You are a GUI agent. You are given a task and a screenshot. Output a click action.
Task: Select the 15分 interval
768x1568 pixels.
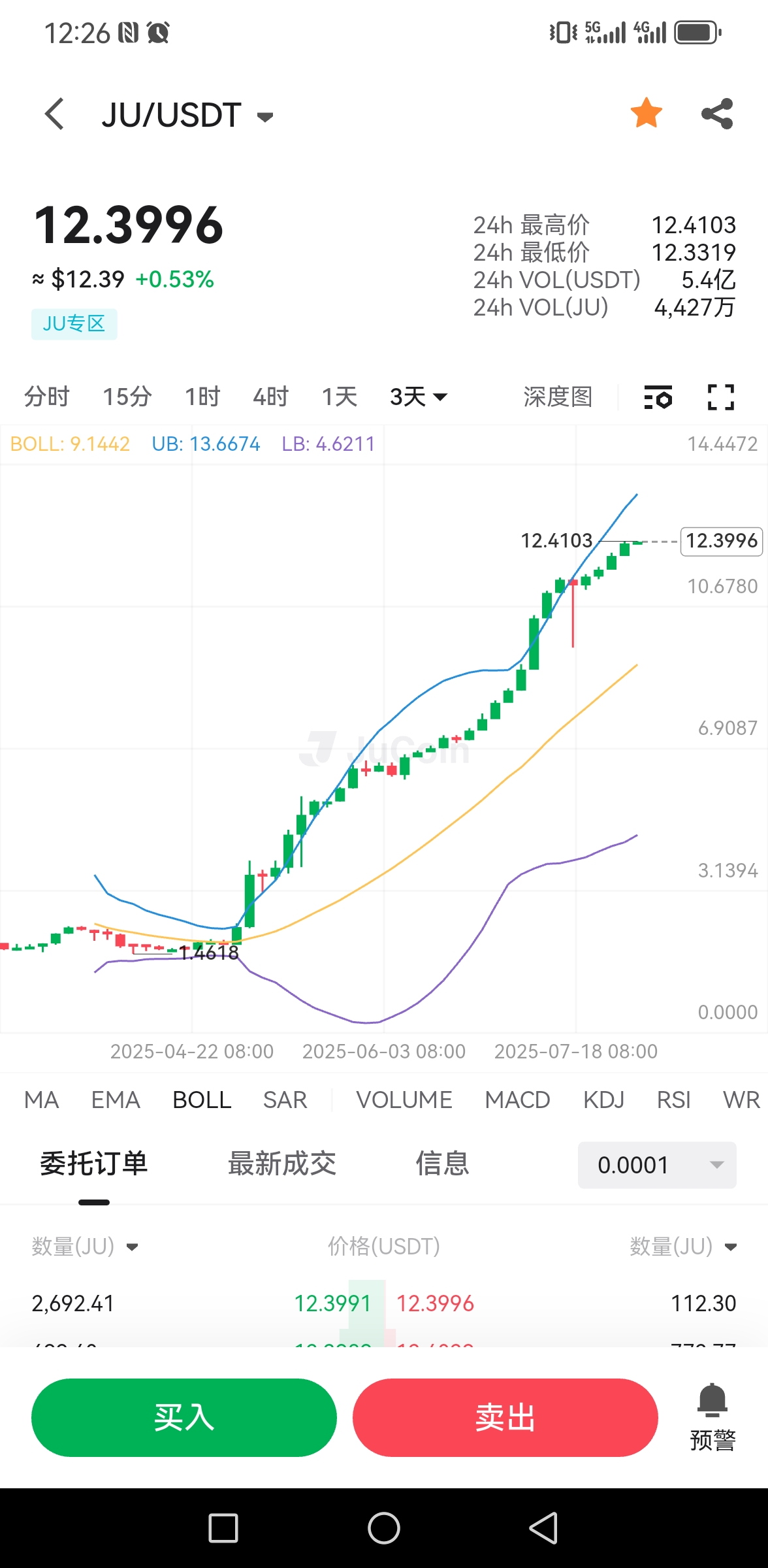pyautogui.click(x=127, y=397)
